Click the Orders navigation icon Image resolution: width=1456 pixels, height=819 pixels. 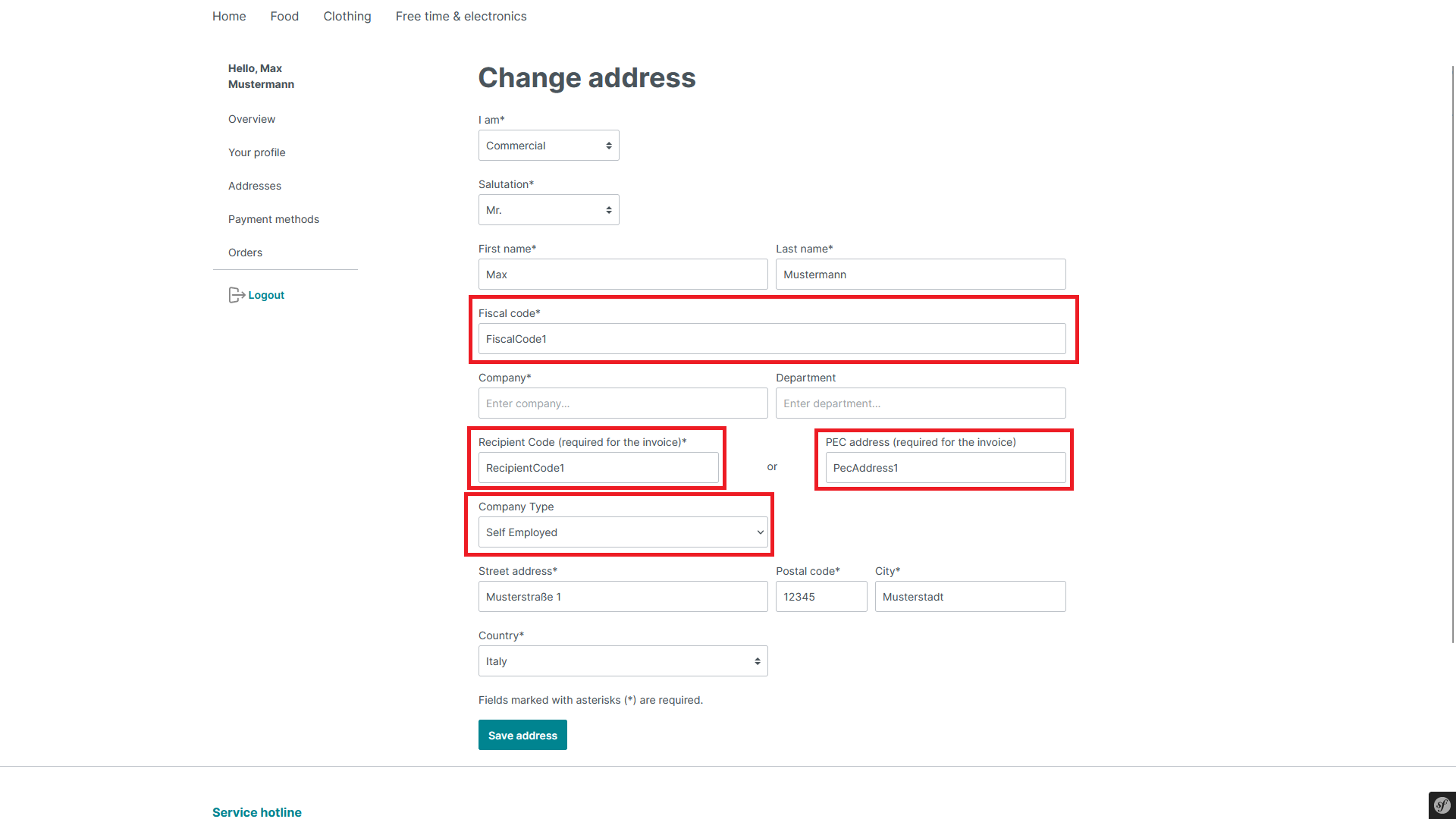click(244, 252)
